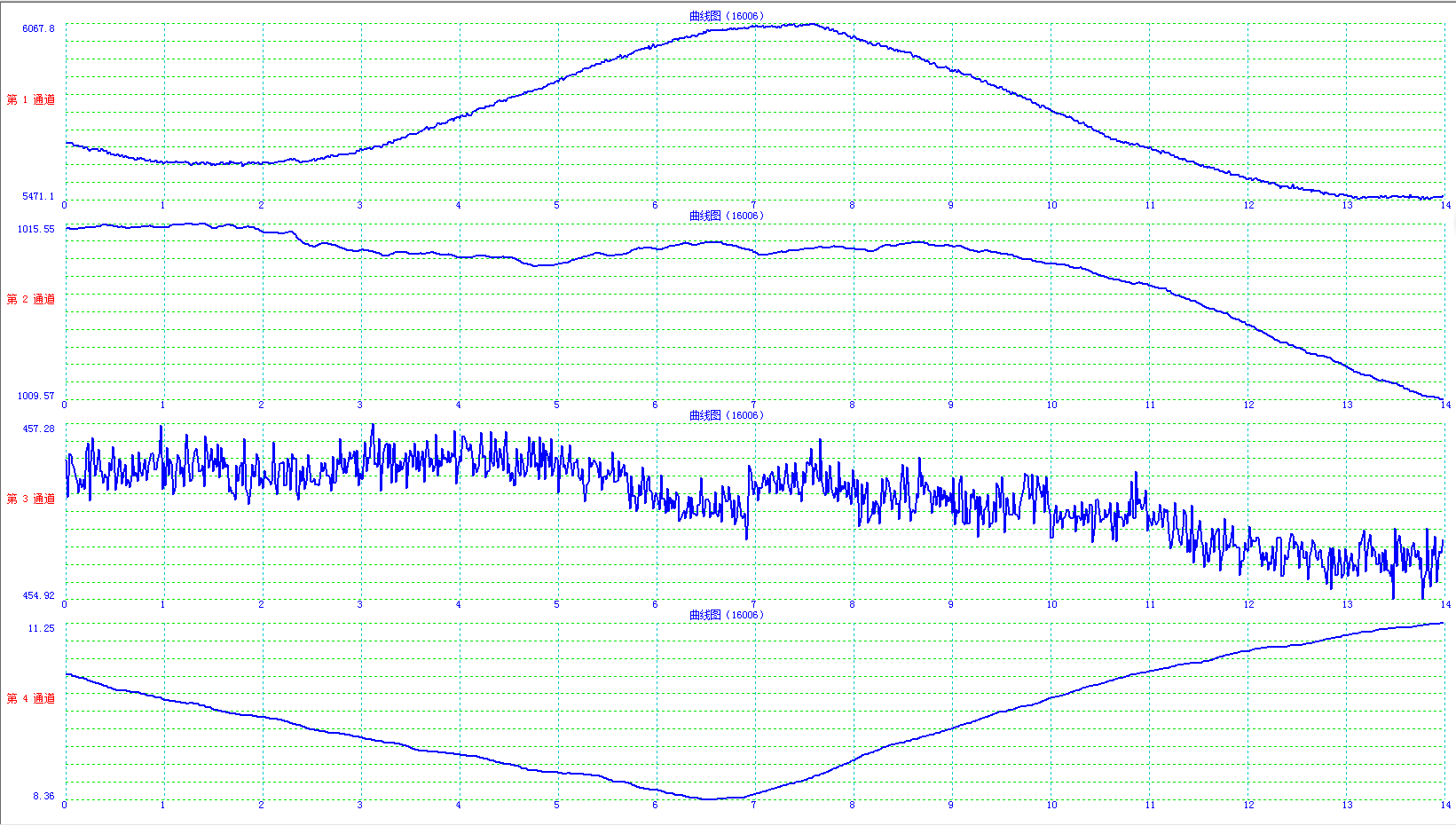Click channel 3 minimum value 454.92
This screenshot has width=1456, height=826.
point(38,595)
